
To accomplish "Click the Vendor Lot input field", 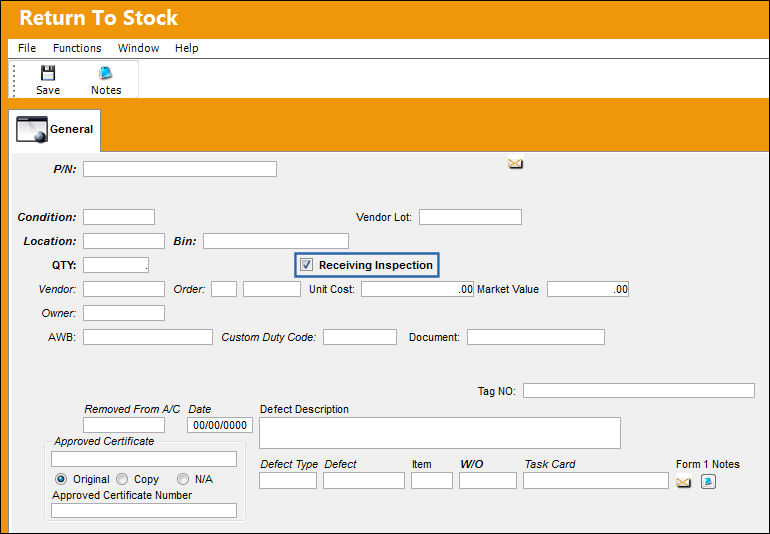I will point(470,217).
